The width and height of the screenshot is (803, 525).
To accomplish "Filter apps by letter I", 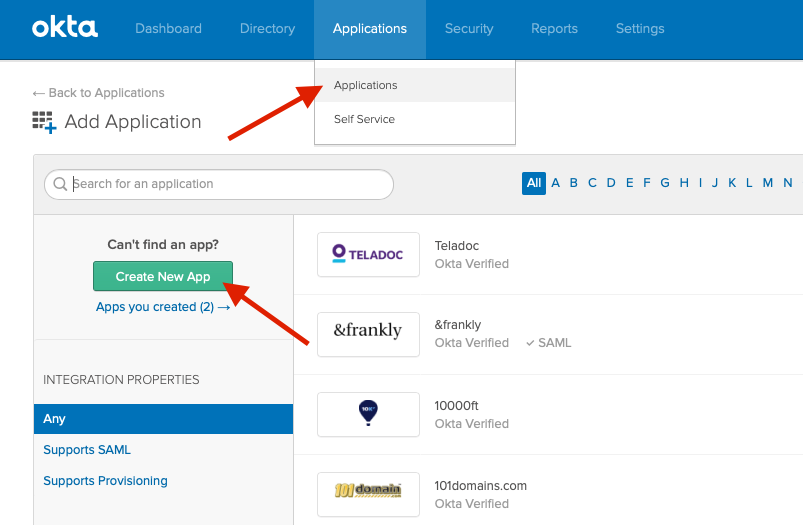I will point(700,183).
